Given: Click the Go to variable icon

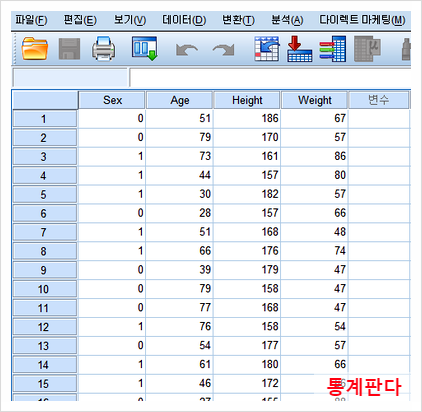Looking at the screenshot, I should pos(300,49).
